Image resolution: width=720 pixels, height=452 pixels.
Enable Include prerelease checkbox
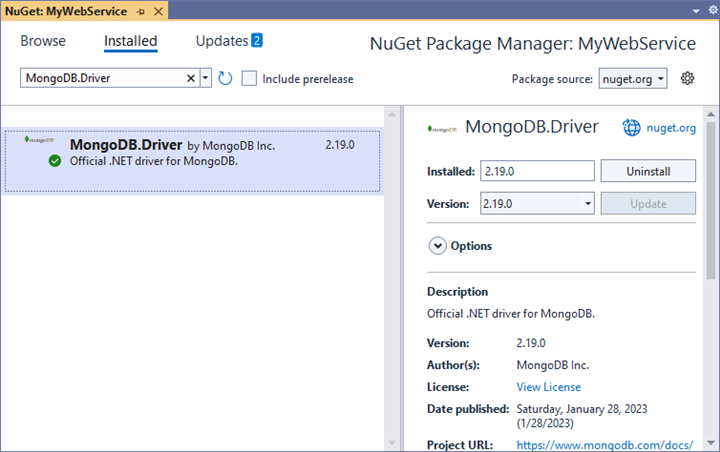[249, 78]
